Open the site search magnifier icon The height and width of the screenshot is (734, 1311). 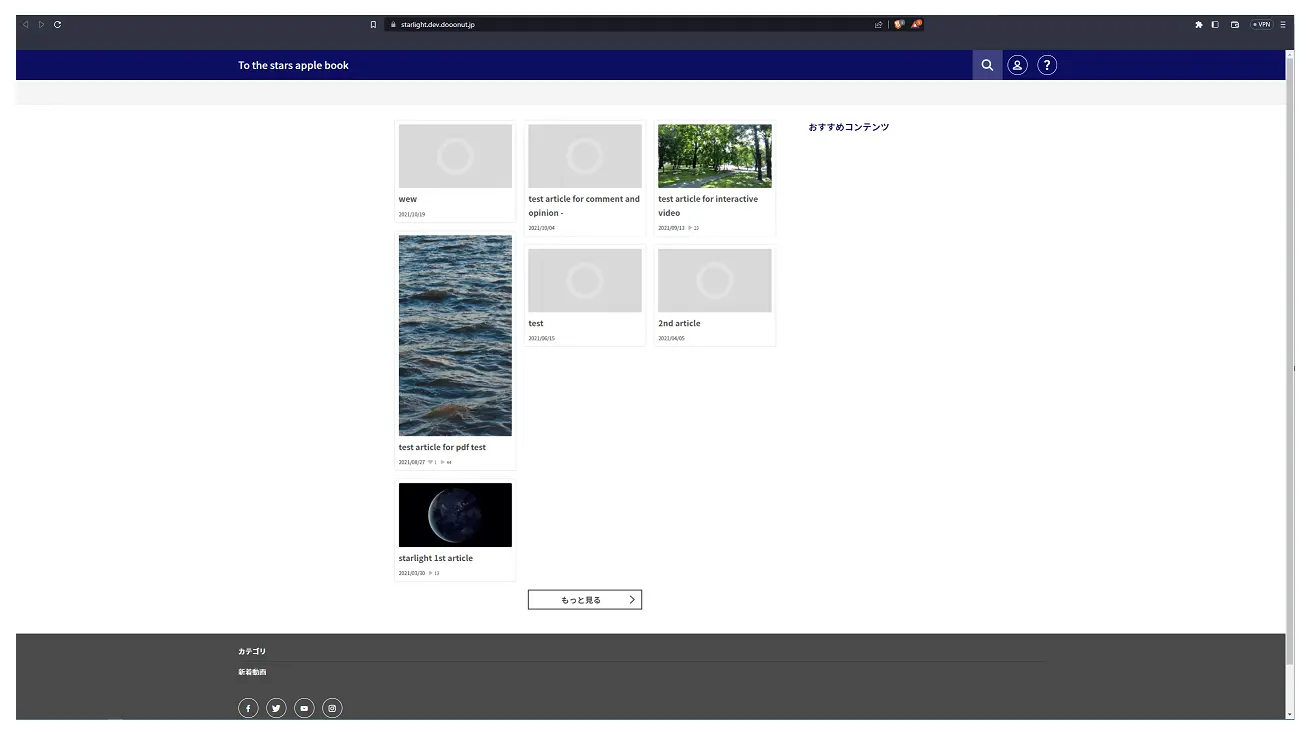click(987, 65)
